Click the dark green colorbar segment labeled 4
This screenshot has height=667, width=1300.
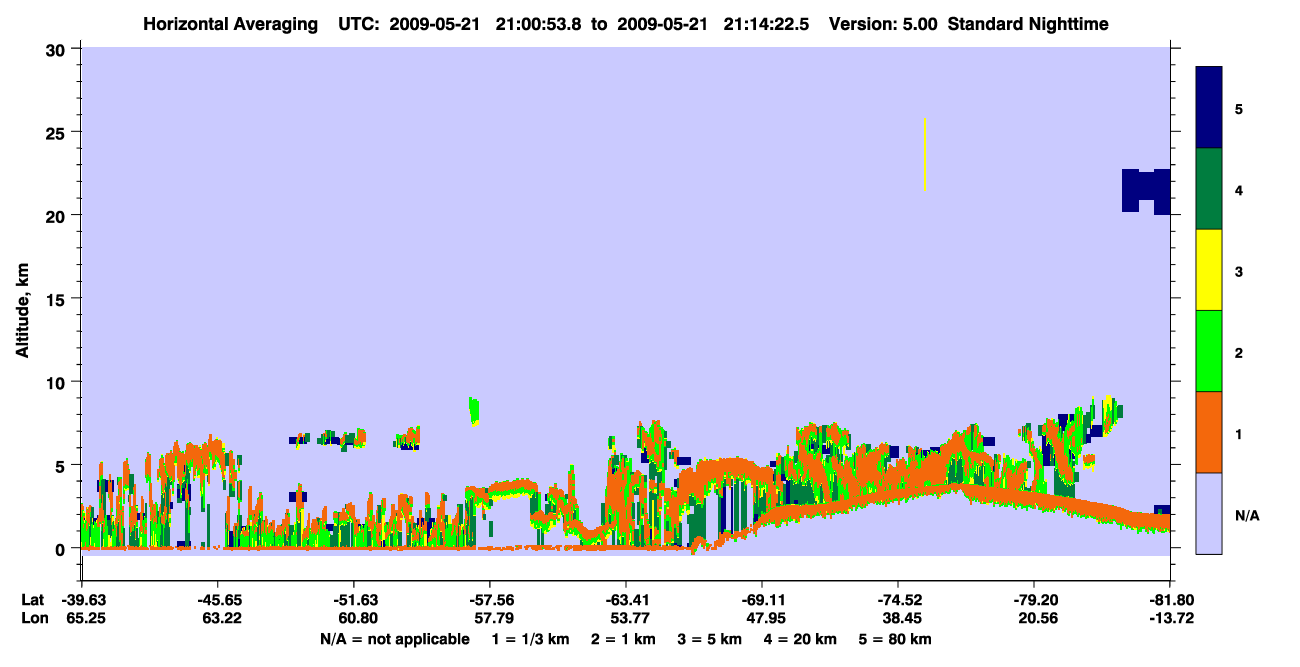pos(1209,189)
